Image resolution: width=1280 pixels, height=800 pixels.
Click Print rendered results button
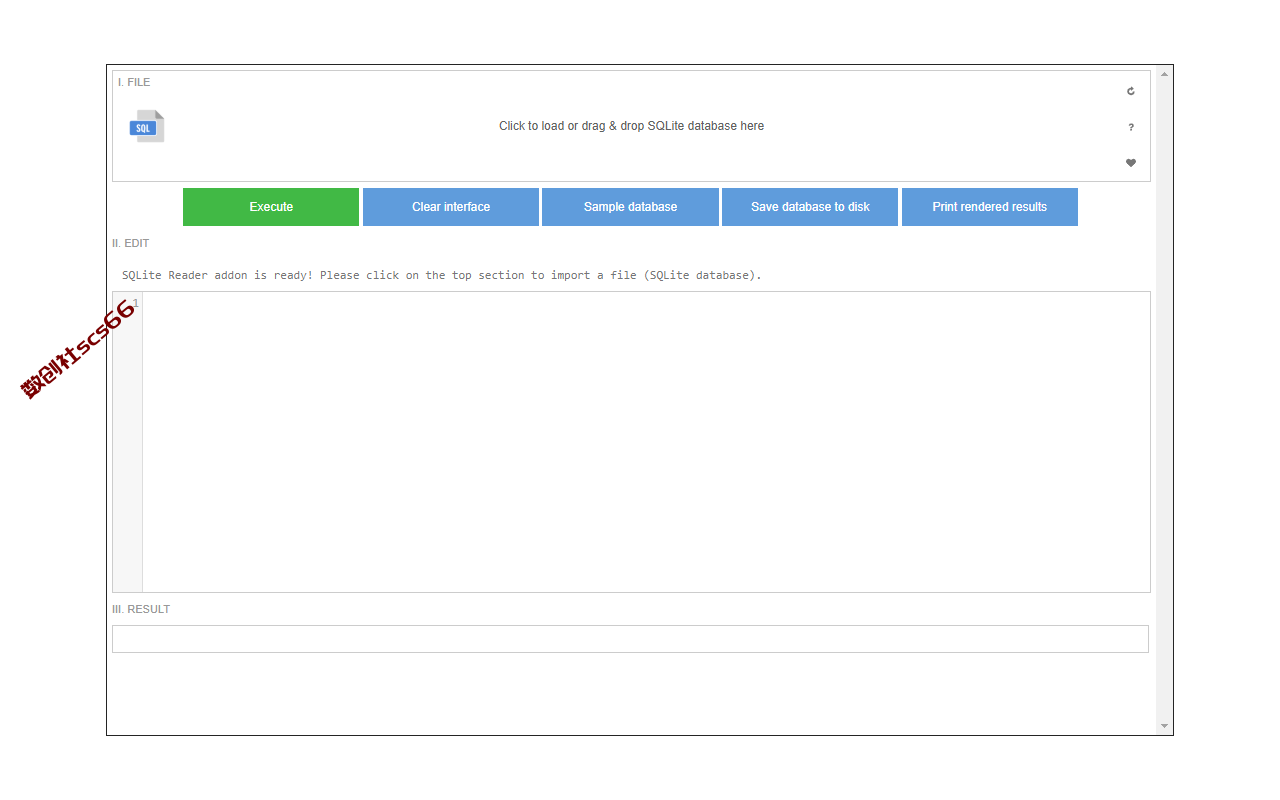(x=990, y=207)
